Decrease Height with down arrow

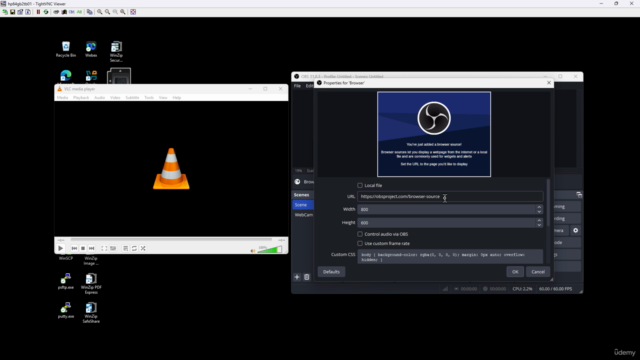click(x=539, y=225)
